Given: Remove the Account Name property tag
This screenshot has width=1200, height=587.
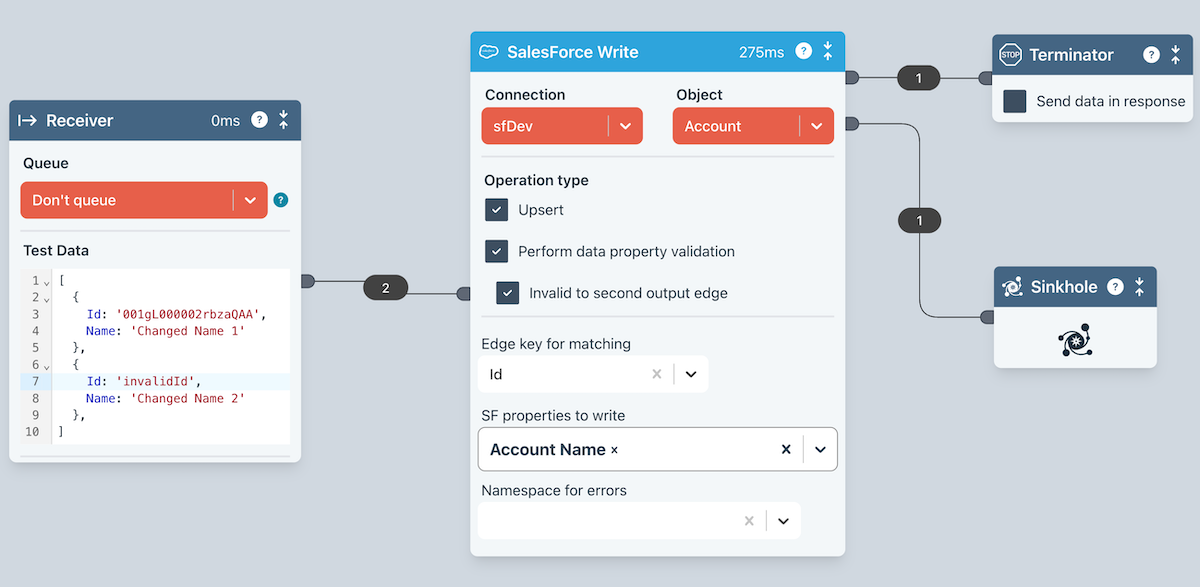Looking at the screenshot, I should 614,450.
